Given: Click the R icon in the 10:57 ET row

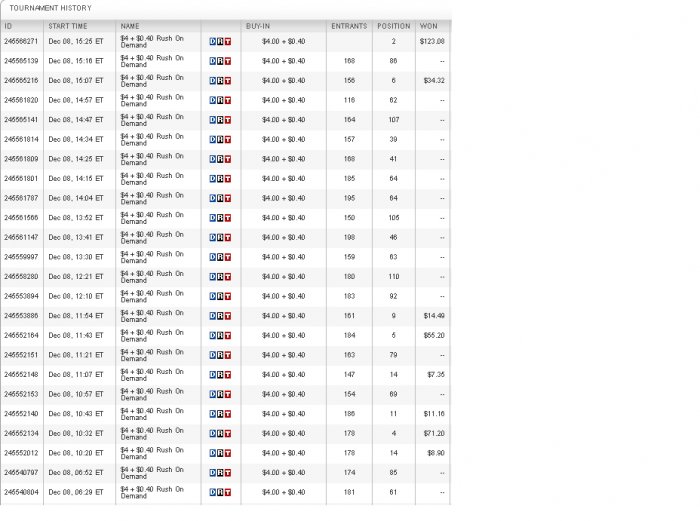Looking at the screenshot, I should click(220, 395).
